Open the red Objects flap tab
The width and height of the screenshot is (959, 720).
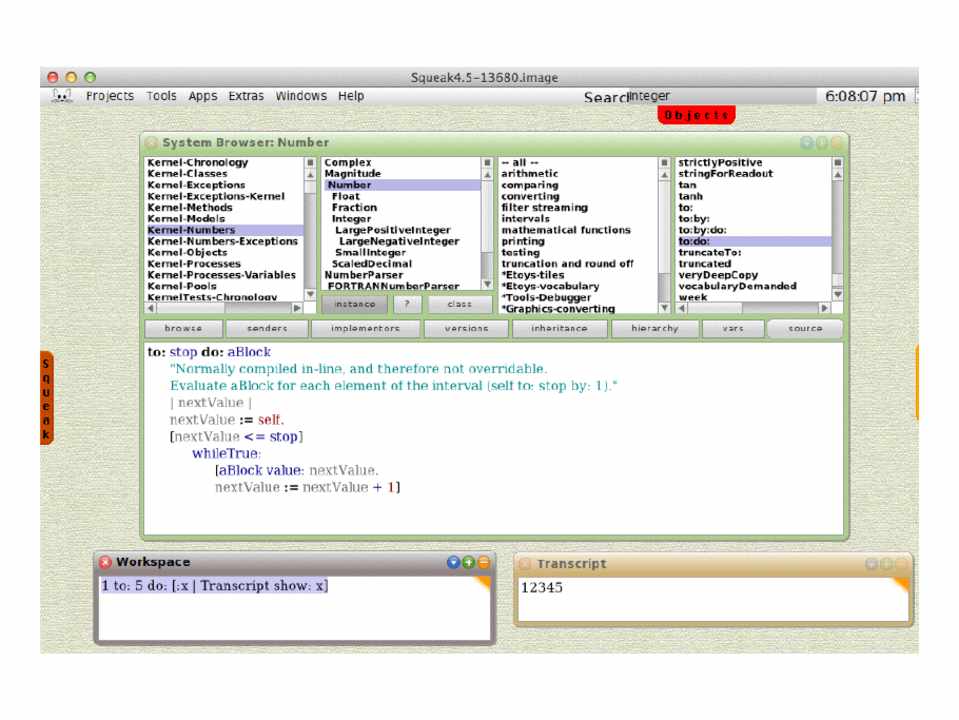(697, 115)
